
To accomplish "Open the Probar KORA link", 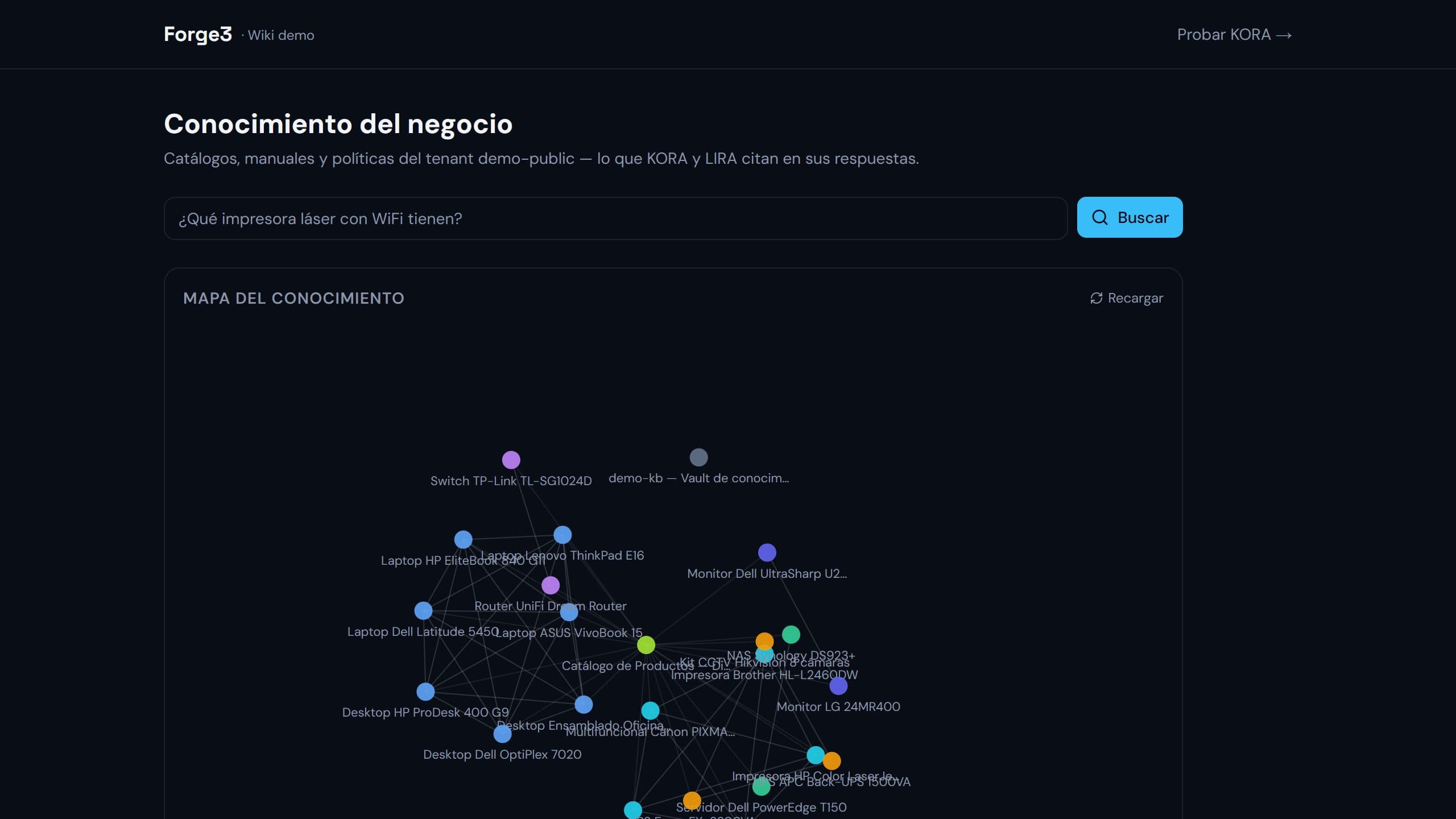I will pyautogui.click(x=1234, y=35).
